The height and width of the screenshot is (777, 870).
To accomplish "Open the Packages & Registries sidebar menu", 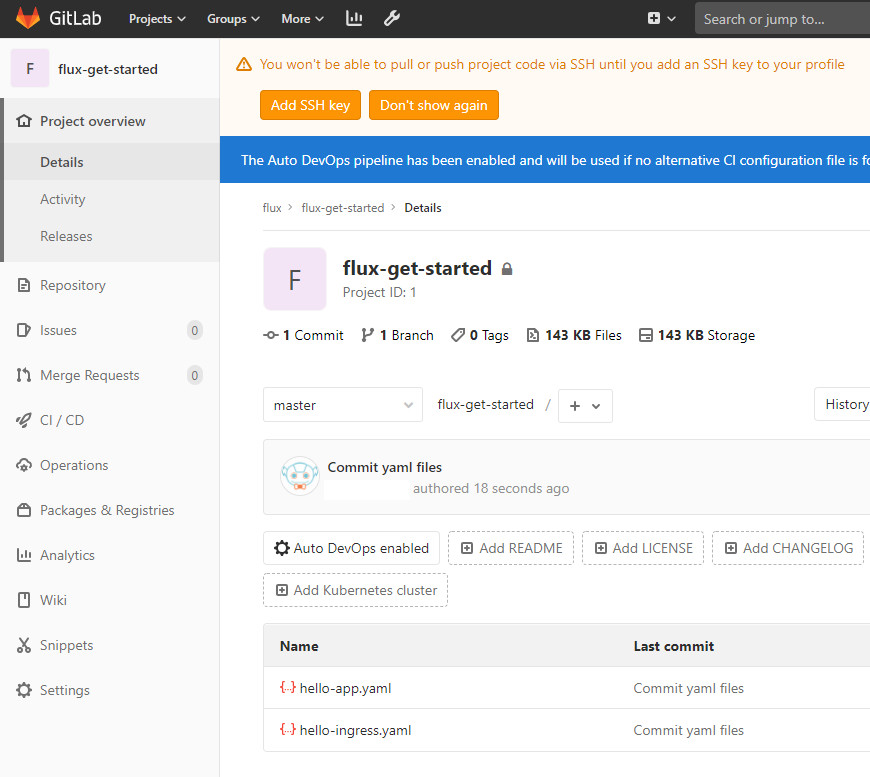I will pyautogui.click(x=107, y=510).
